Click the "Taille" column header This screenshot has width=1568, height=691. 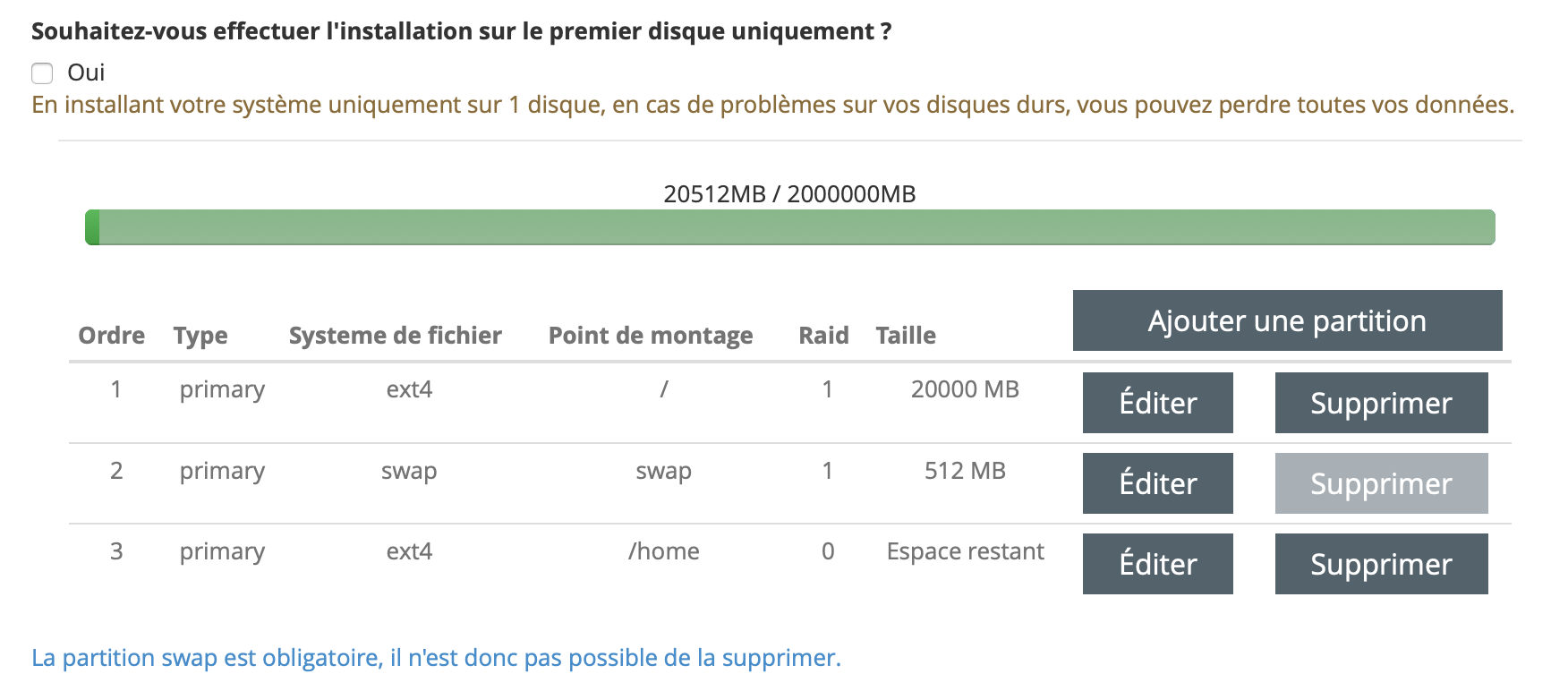[906, 336]
